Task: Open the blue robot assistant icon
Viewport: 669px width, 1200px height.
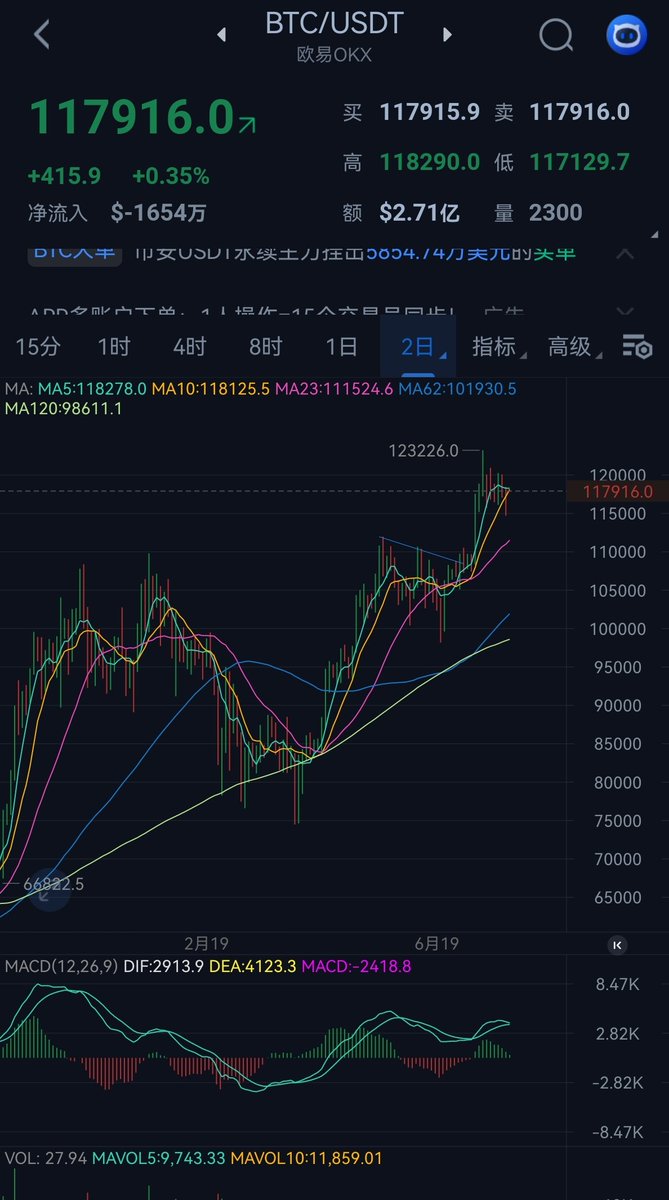Action: tap(627, 34)
